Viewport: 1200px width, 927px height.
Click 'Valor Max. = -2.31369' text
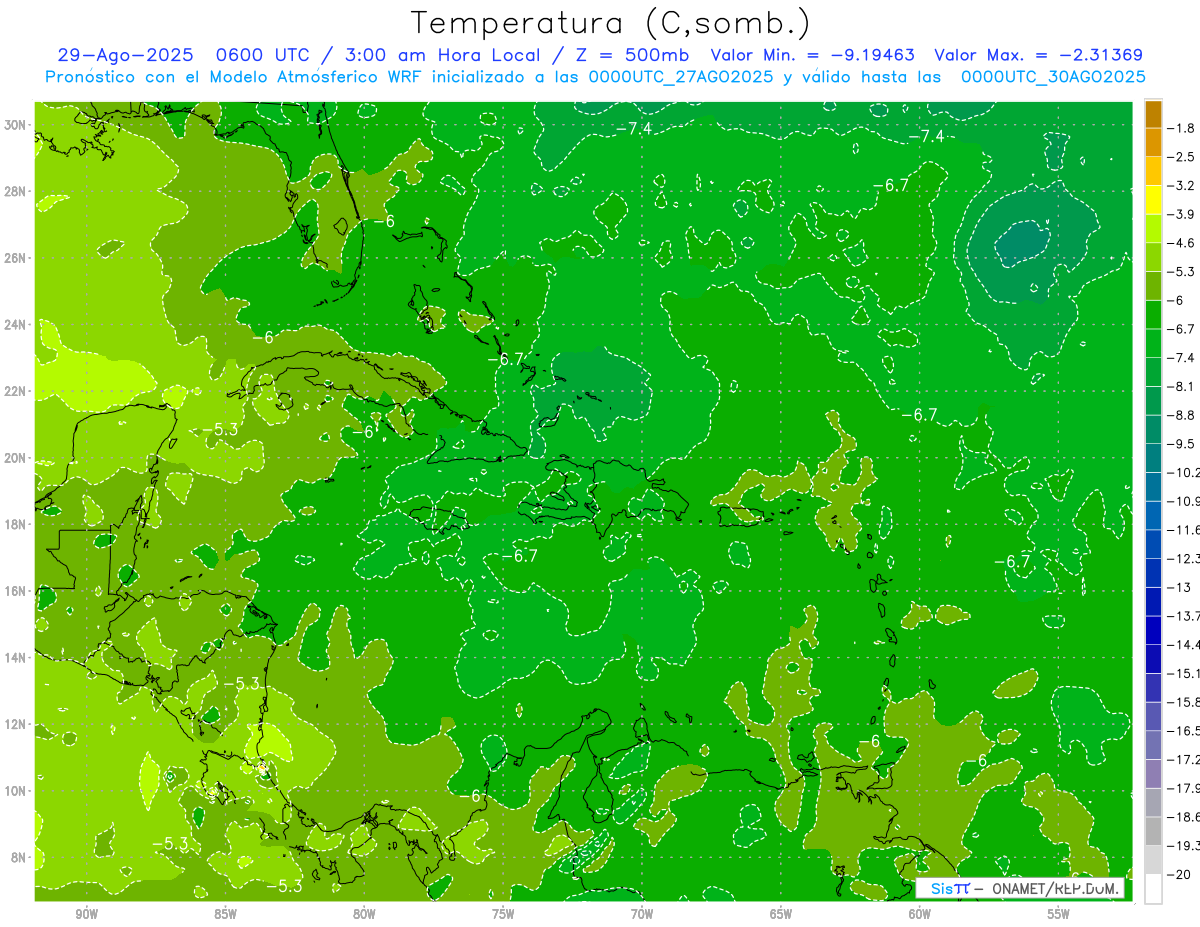click(1038, 55)
